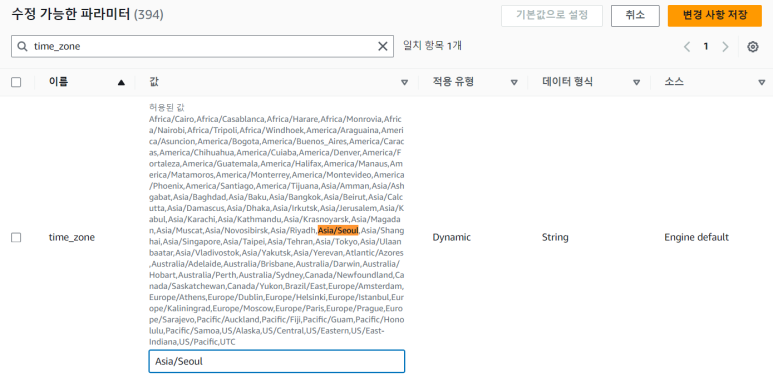Click the 일치 항목 1개 label
The height and width of the screenshot is (378, 773).
[x=432, y=46]
